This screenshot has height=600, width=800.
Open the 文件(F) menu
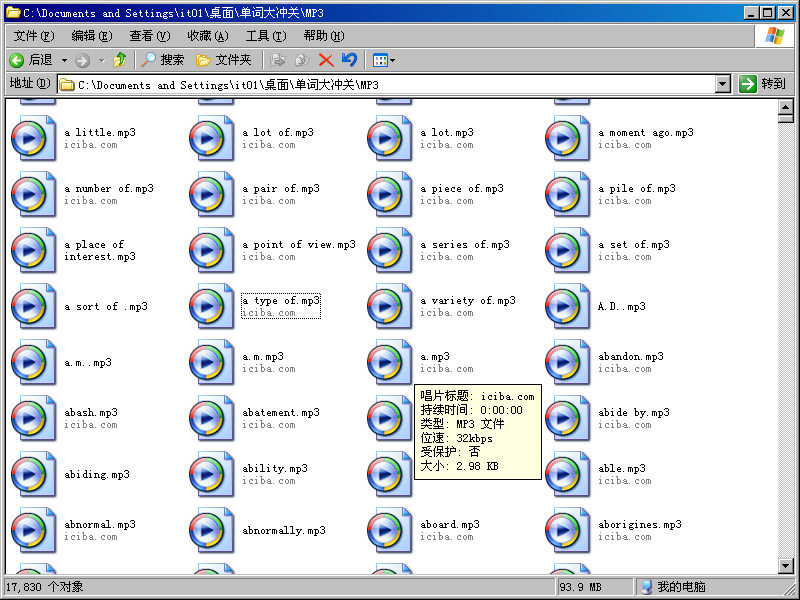[x=34, y=36]
